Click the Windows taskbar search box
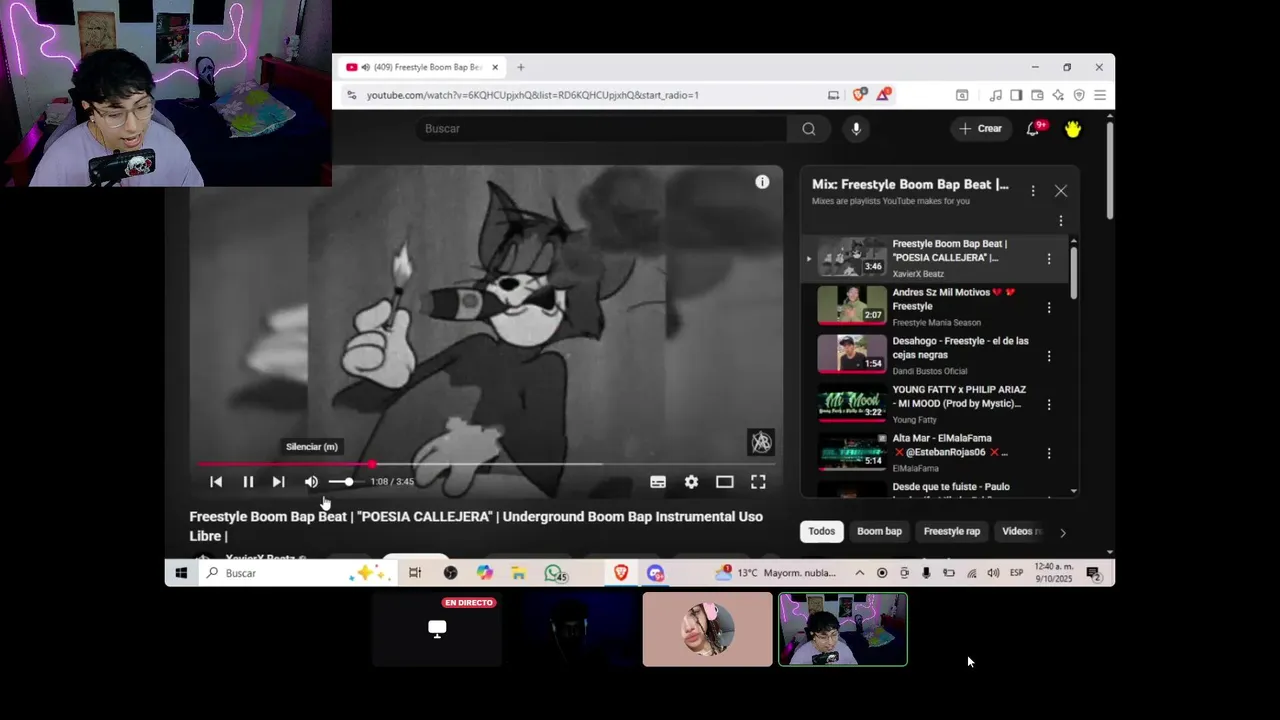Screen dimensions: 1280x720 tap(296, 573)
